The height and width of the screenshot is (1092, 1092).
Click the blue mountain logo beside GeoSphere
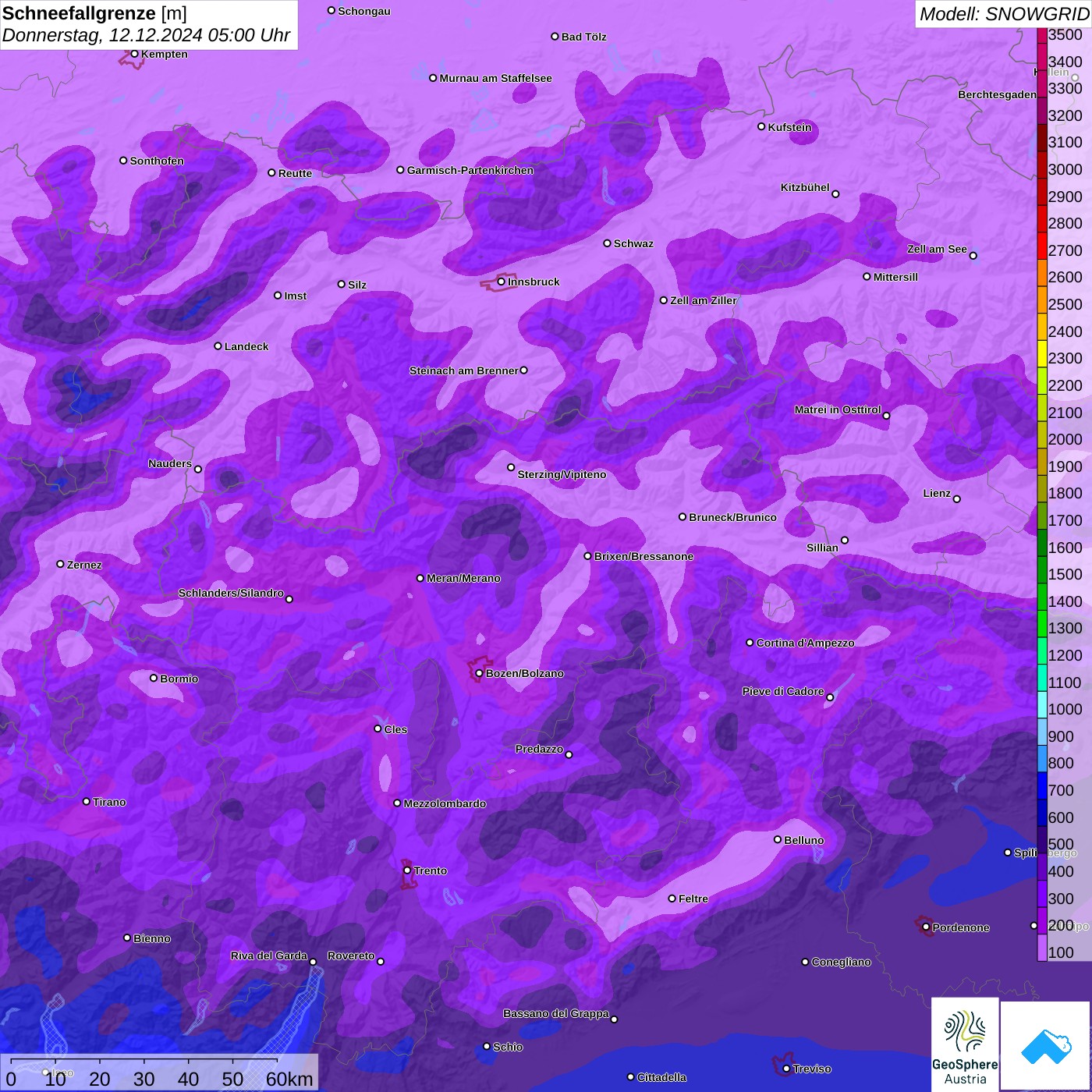[1046, 1046]
